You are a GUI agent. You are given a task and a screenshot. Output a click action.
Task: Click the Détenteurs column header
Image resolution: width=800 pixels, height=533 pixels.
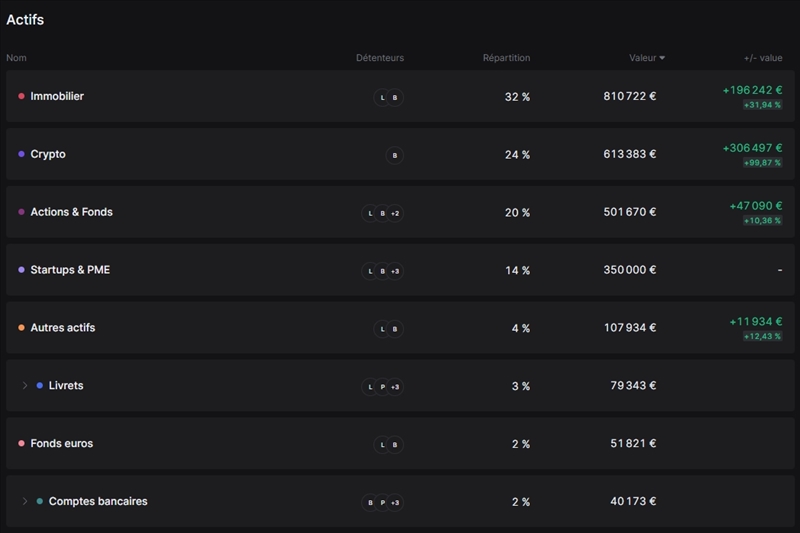380,58
